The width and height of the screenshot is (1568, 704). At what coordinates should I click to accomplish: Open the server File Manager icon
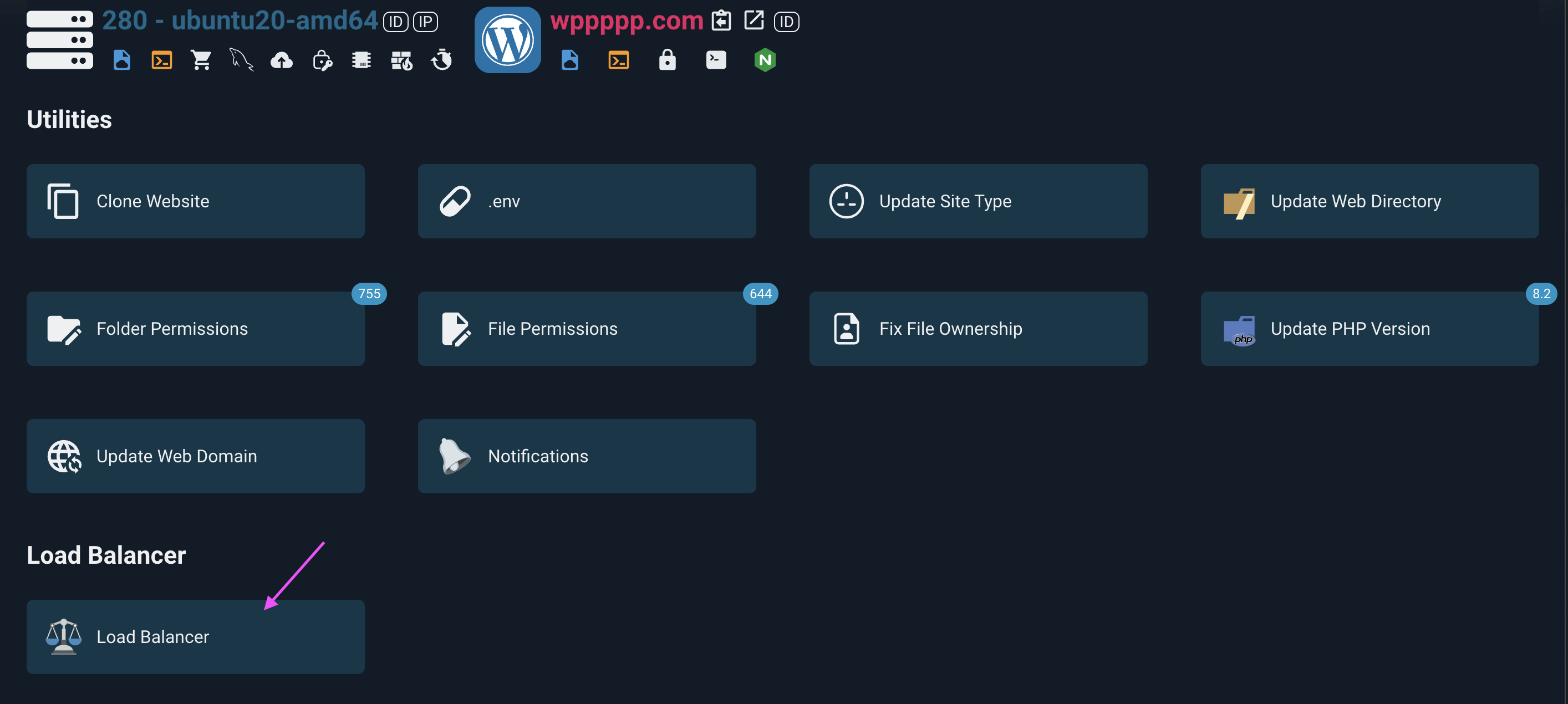tap(121, 60)
